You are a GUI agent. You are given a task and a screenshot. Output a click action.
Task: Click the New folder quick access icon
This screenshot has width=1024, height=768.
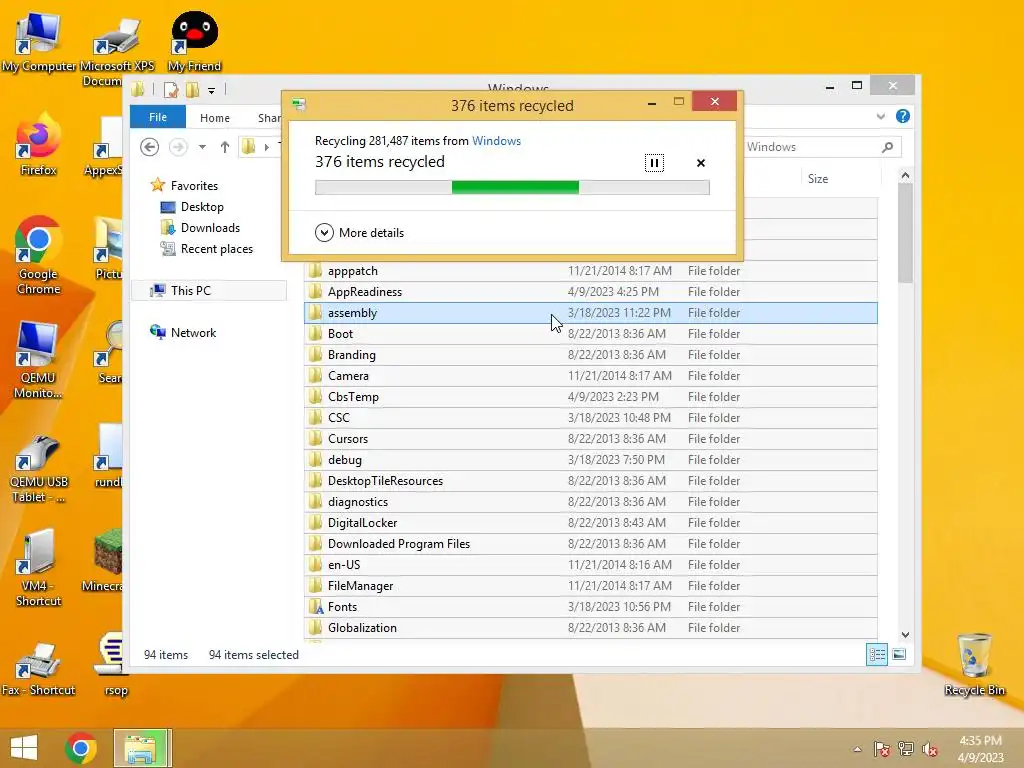pos(192,89)
